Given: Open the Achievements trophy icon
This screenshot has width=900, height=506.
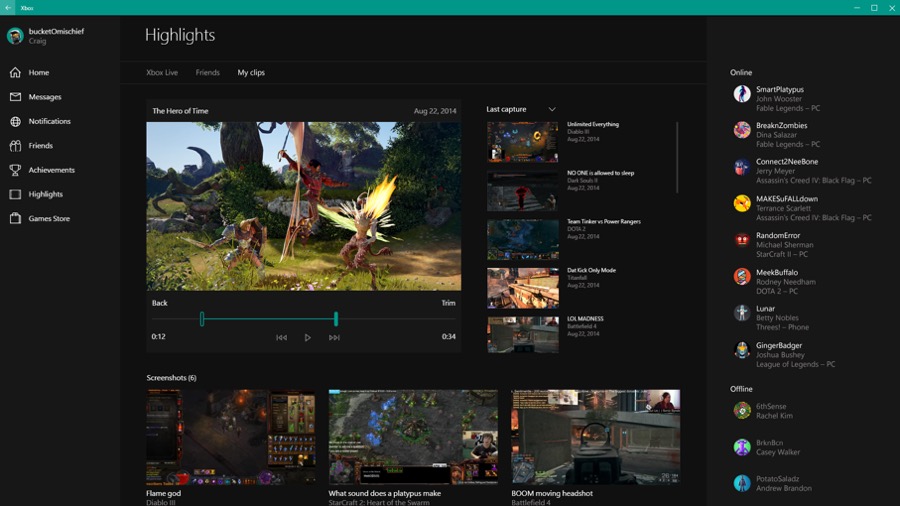Looking at the screenshot, I should 15,170.
